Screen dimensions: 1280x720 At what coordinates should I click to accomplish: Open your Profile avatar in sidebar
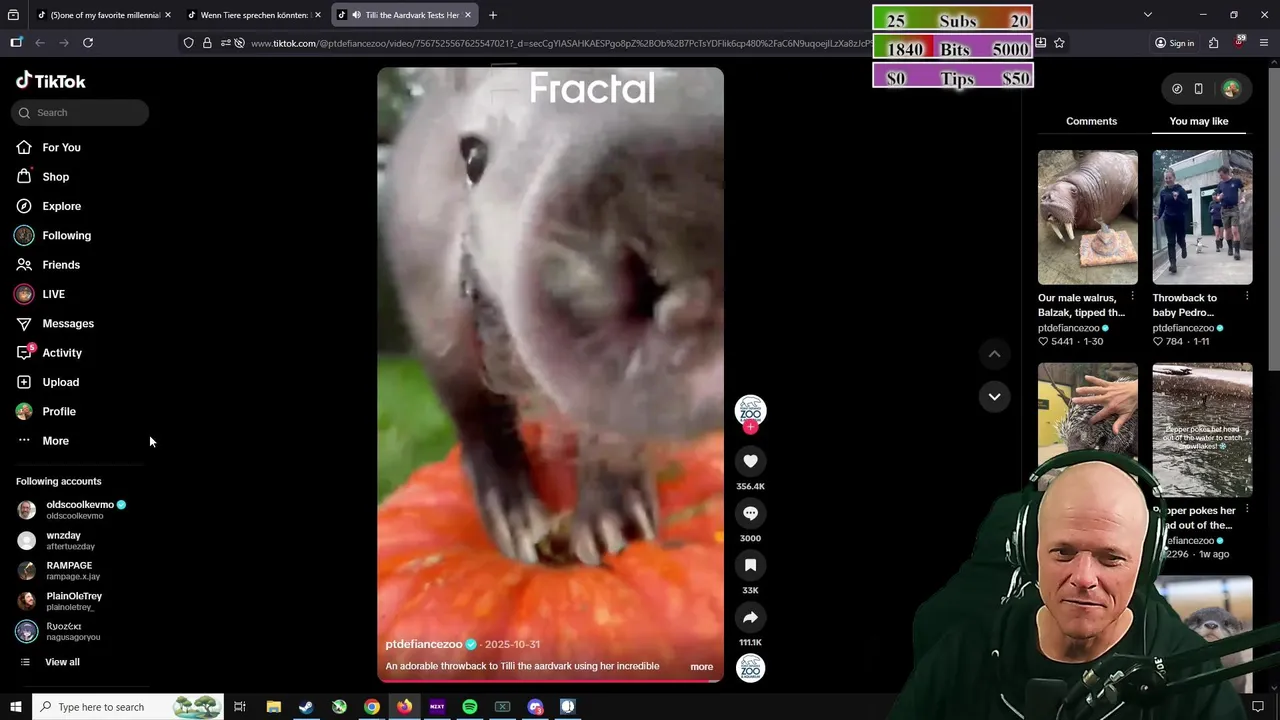click(24, 411)
